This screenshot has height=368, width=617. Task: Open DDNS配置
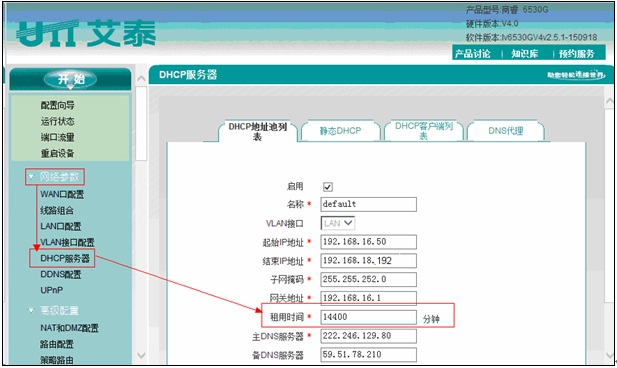pos(61,274)
